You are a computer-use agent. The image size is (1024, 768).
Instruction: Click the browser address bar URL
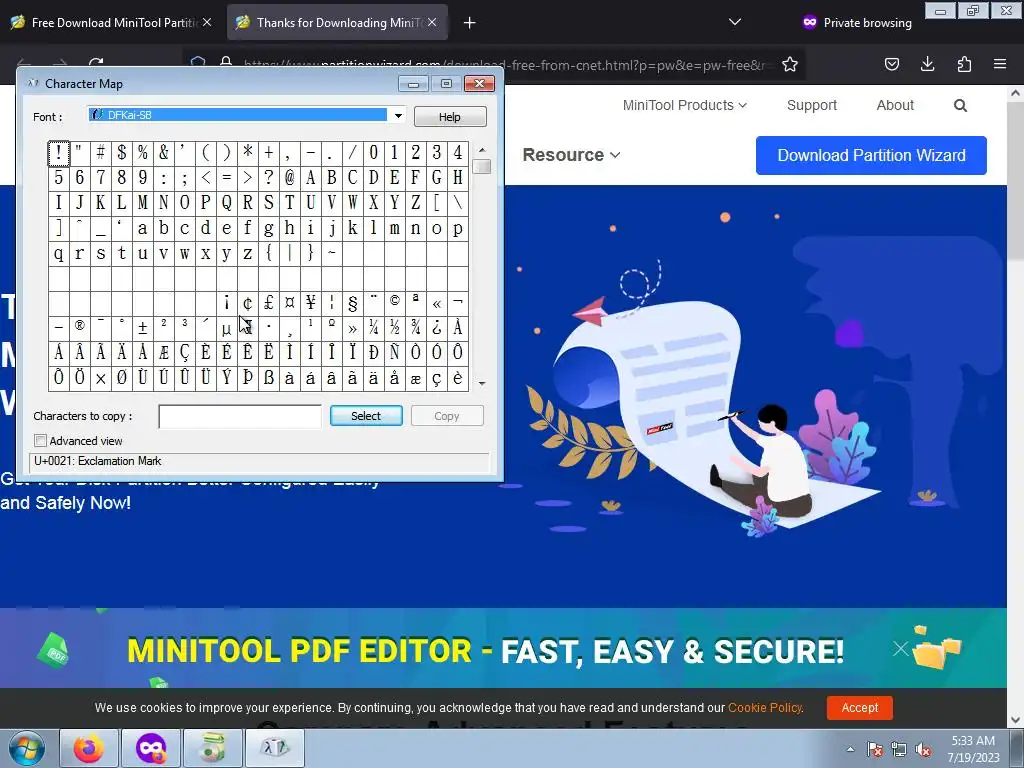(x=506, y=65)
